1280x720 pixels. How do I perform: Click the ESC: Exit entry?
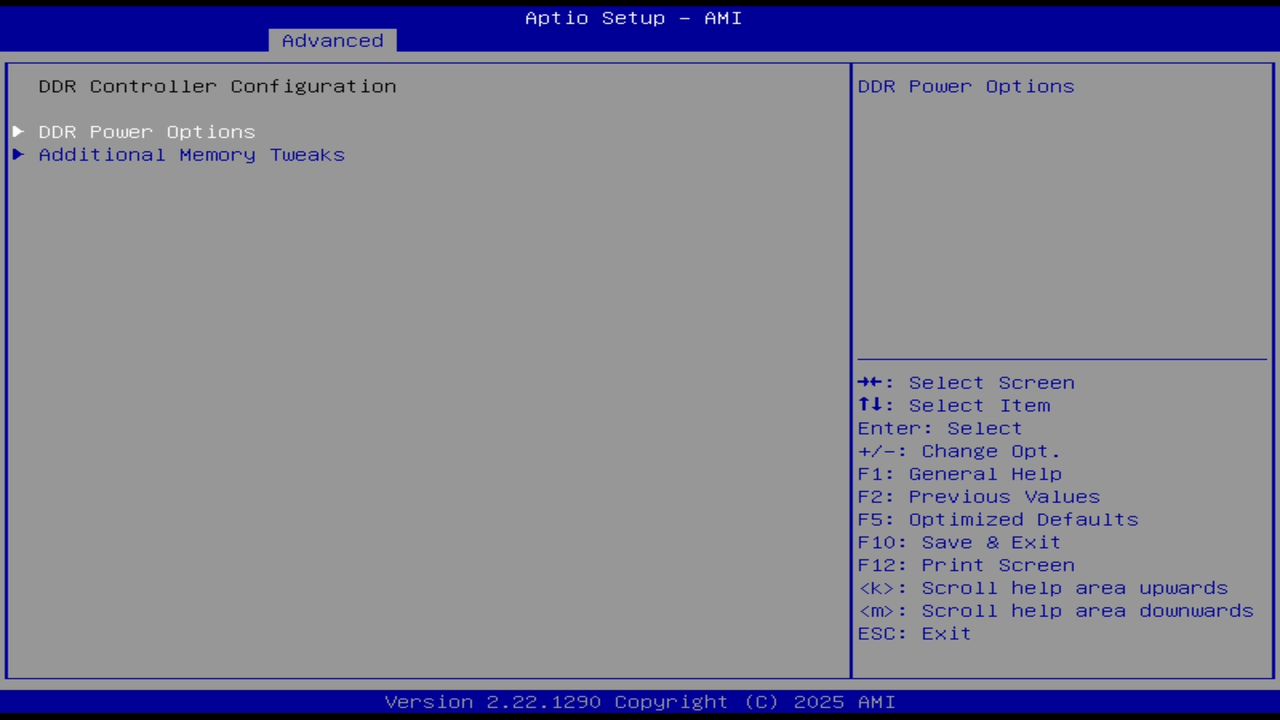[913, 633]
